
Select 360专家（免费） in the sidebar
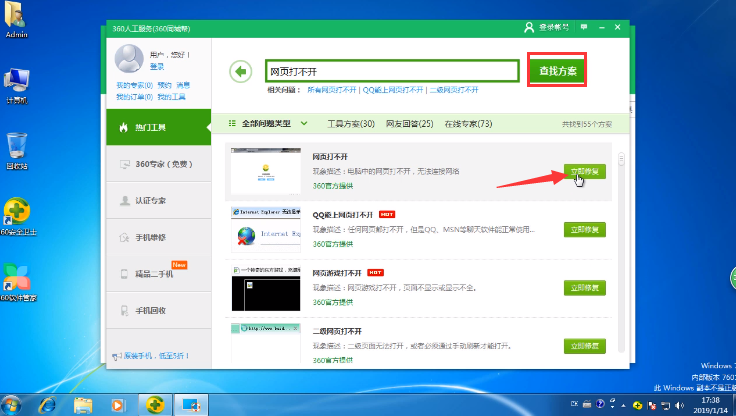tap(159, 164)
